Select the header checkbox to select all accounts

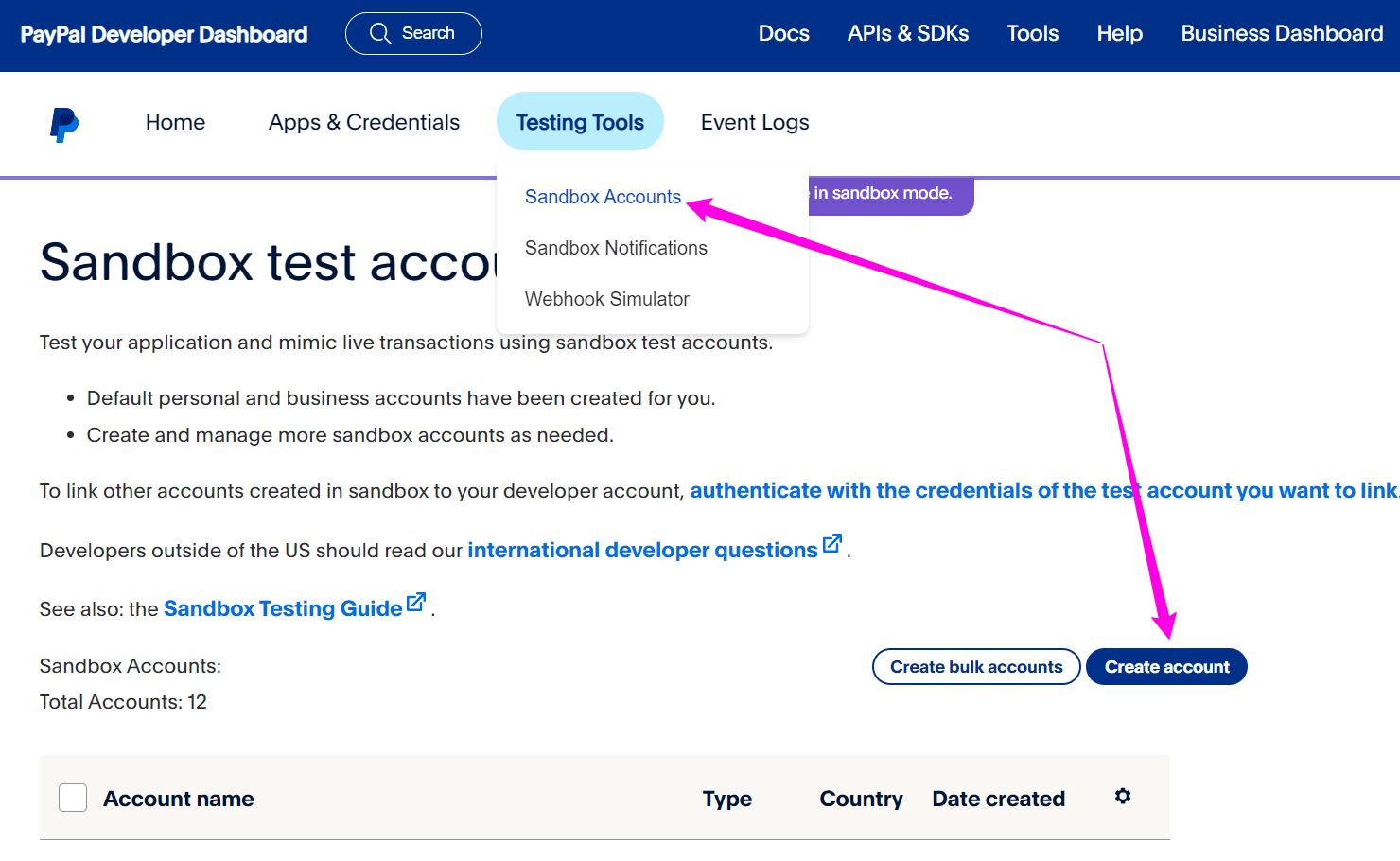coord(73,798)
